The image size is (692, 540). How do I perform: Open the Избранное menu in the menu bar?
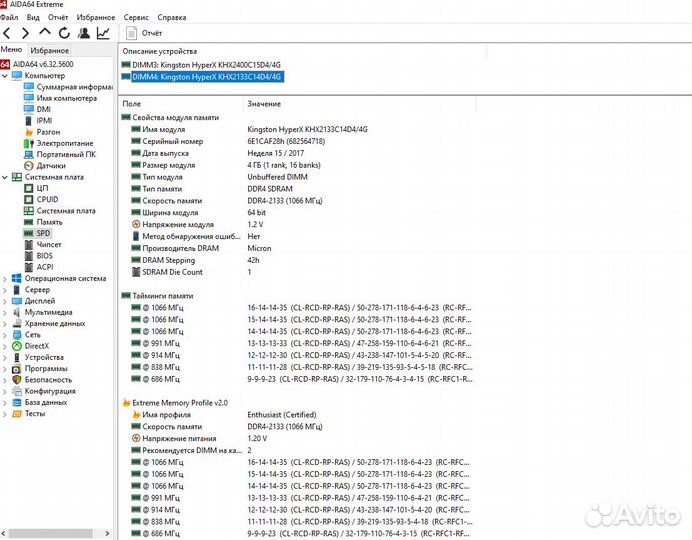pos(96,17)
